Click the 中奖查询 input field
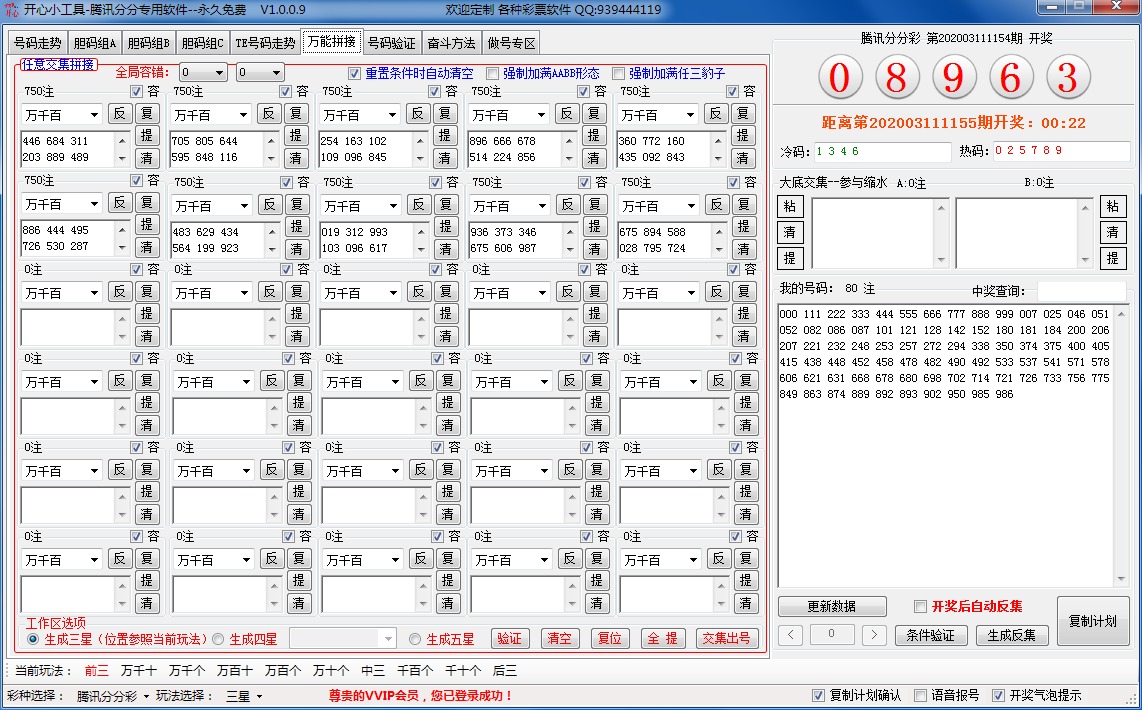Image resolution: width=1142 pixels, height=710 pixels. point(1080,290)
